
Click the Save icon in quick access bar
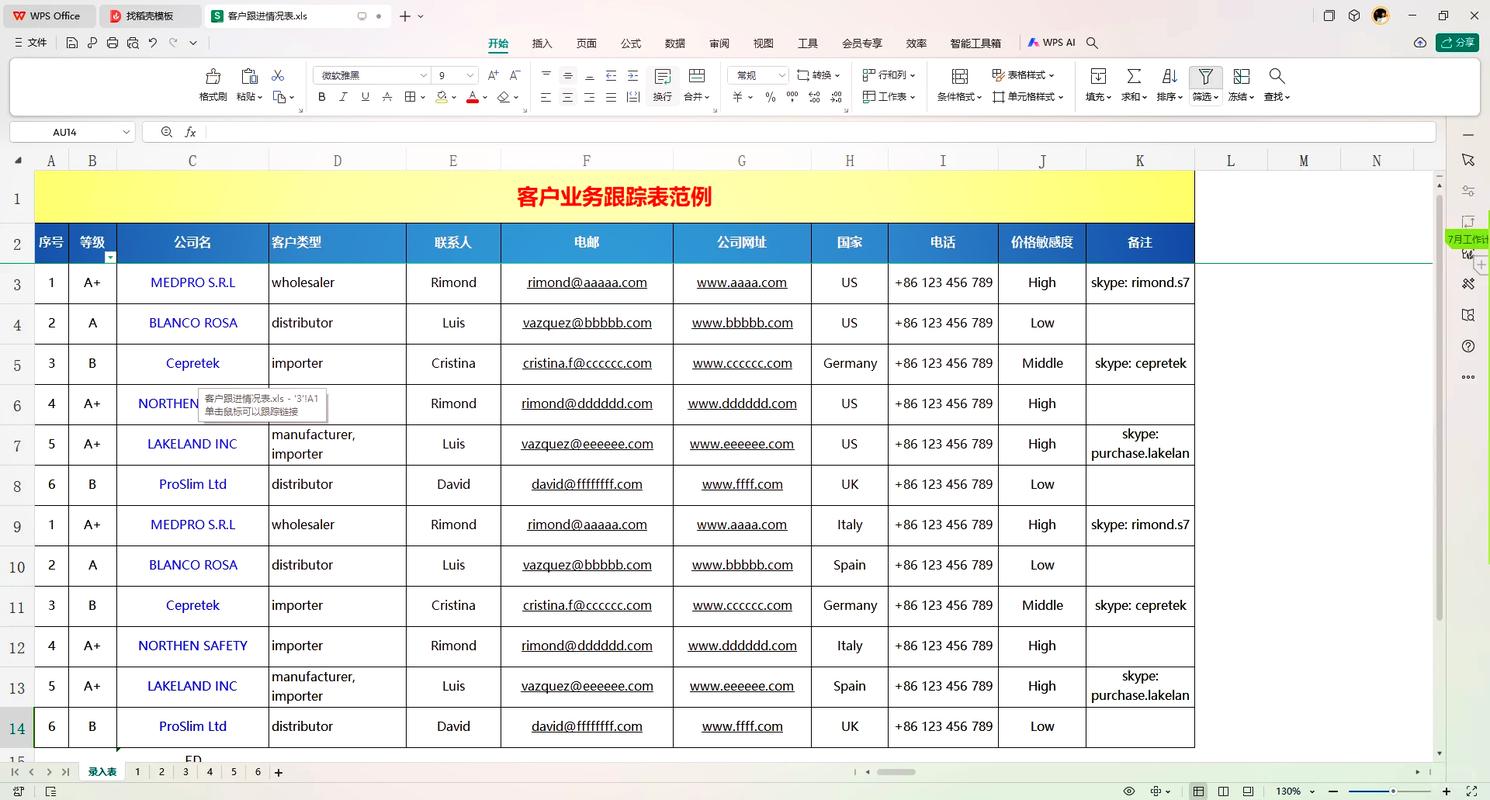[x=72, y=43]
